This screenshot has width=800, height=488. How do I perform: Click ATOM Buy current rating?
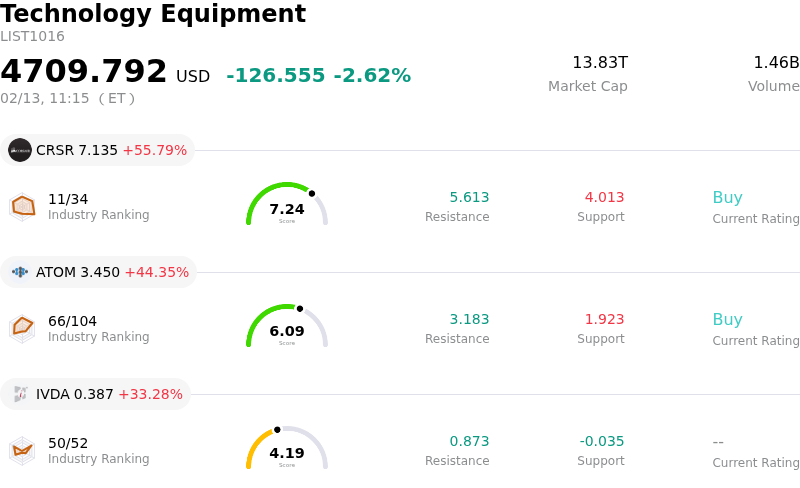coord(727,320)
